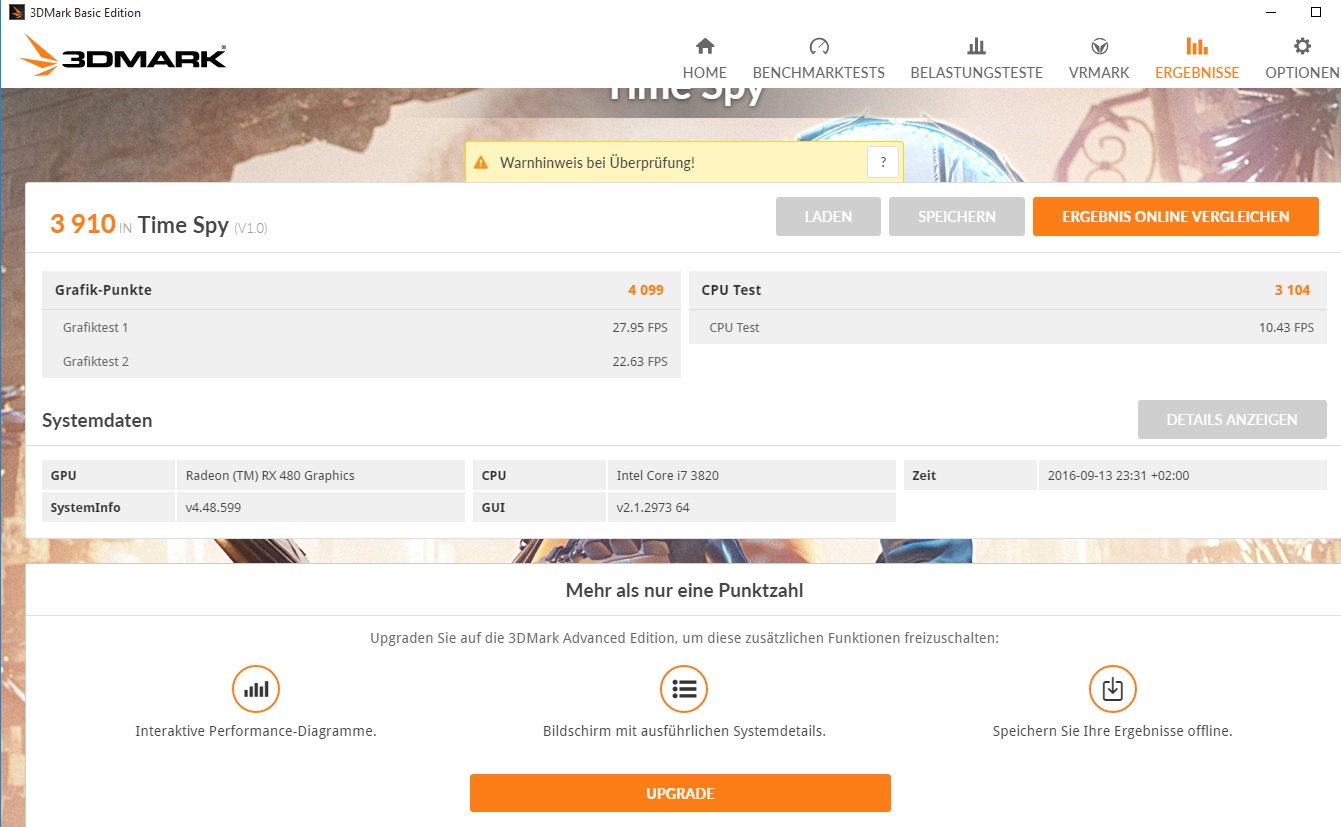Select the Grafiktest 1 row label
The width and height of the screenshot is (1341, 827).
tap(96, 327)
